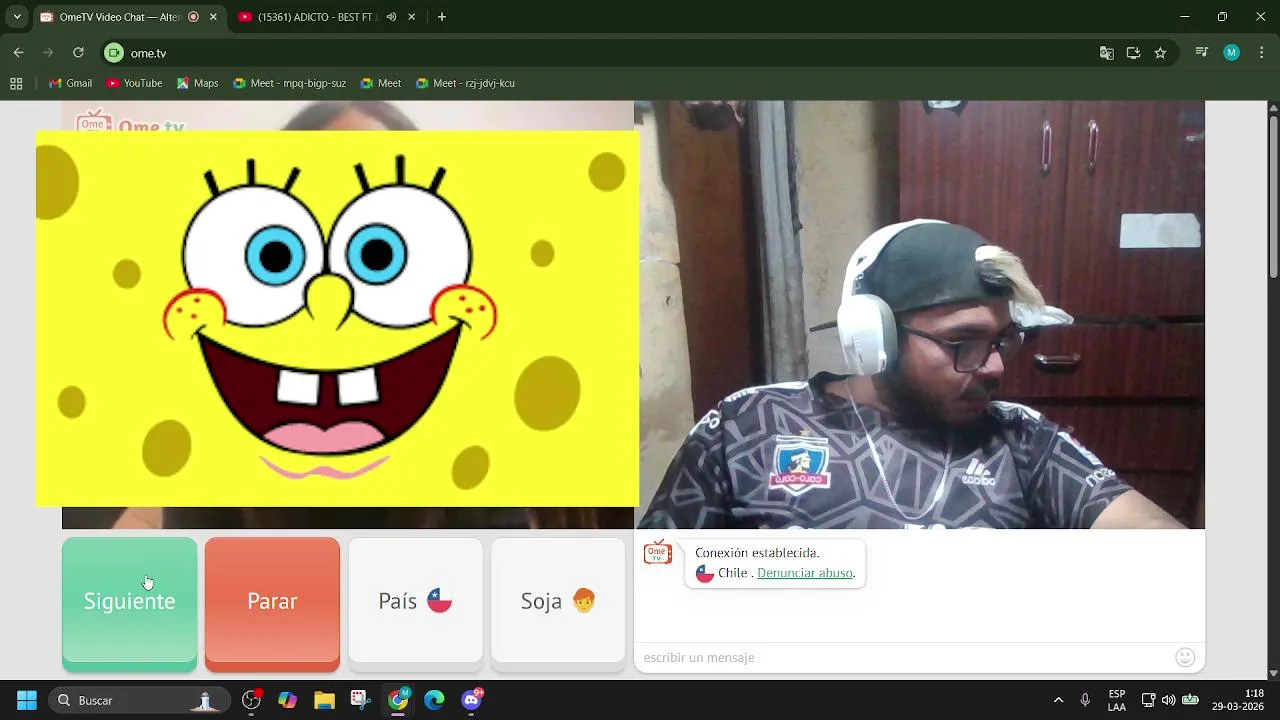Click the Denunciar abuso link
1280x720 pixels.
click(805, 573)
